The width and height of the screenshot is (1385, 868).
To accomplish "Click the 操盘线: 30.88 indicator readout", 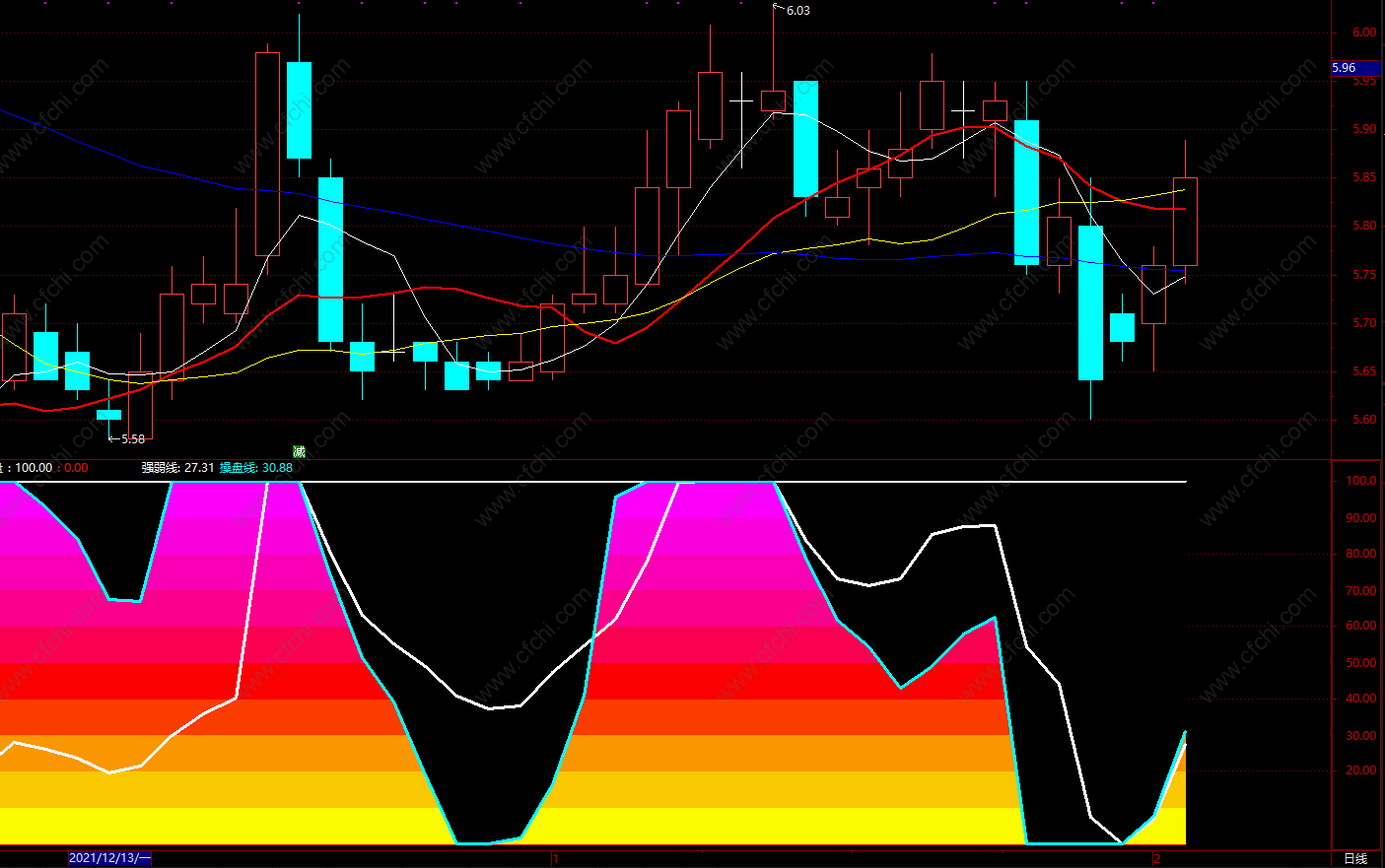I will pyautogui.click(x=256, y=468).
